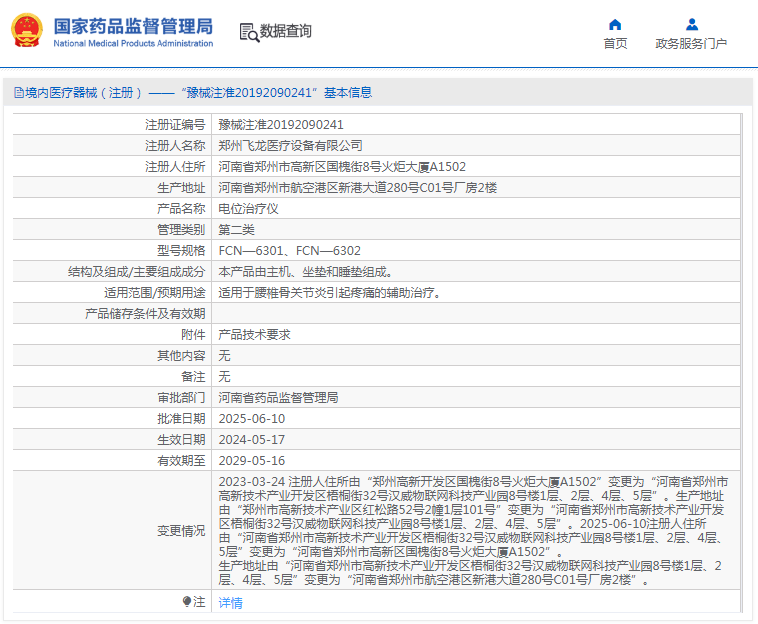This screenshot has height=624, width=758.
Task: Click the 首页 home icon
Action: pos(615,24)
